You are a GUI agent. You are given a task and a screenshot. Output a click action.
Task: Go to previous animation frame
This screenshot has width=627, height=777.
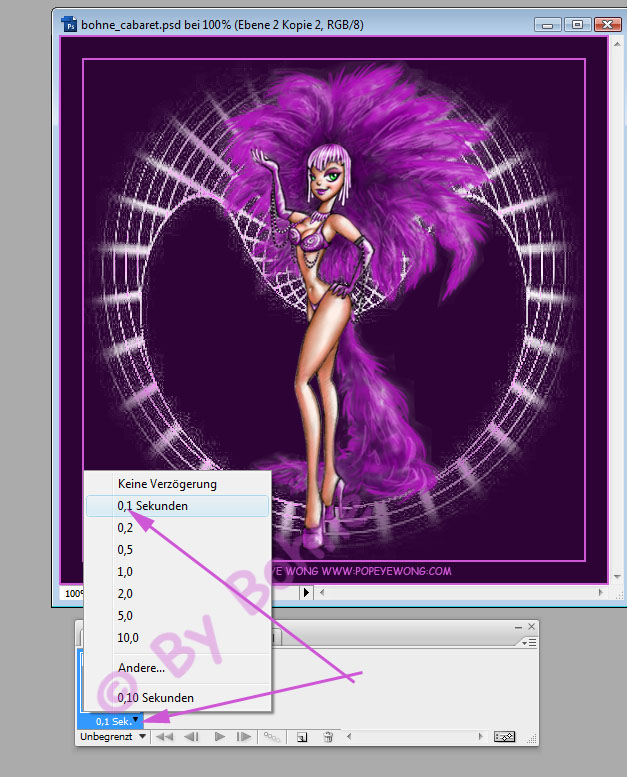coord(190,737)
